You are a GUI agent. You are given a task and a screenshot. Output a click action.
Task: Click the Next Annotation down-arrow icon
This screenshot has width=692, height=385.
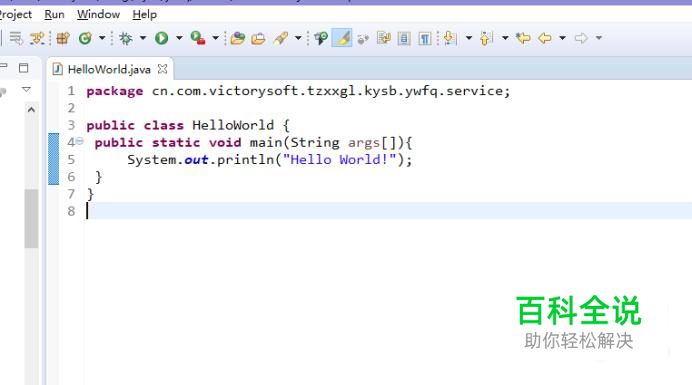(450, 38)
